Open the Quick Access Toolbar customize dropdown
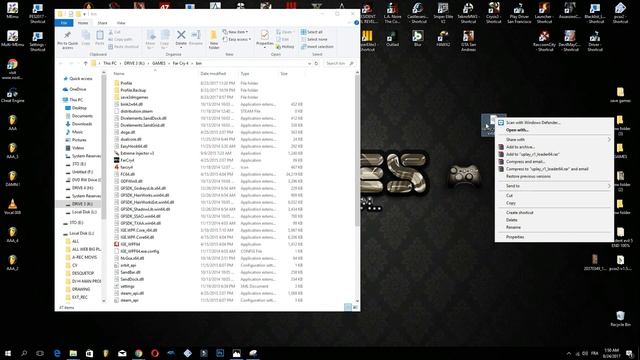Image resolution: width=640 pixels, height=360 pixels. [x=84, y=14]
